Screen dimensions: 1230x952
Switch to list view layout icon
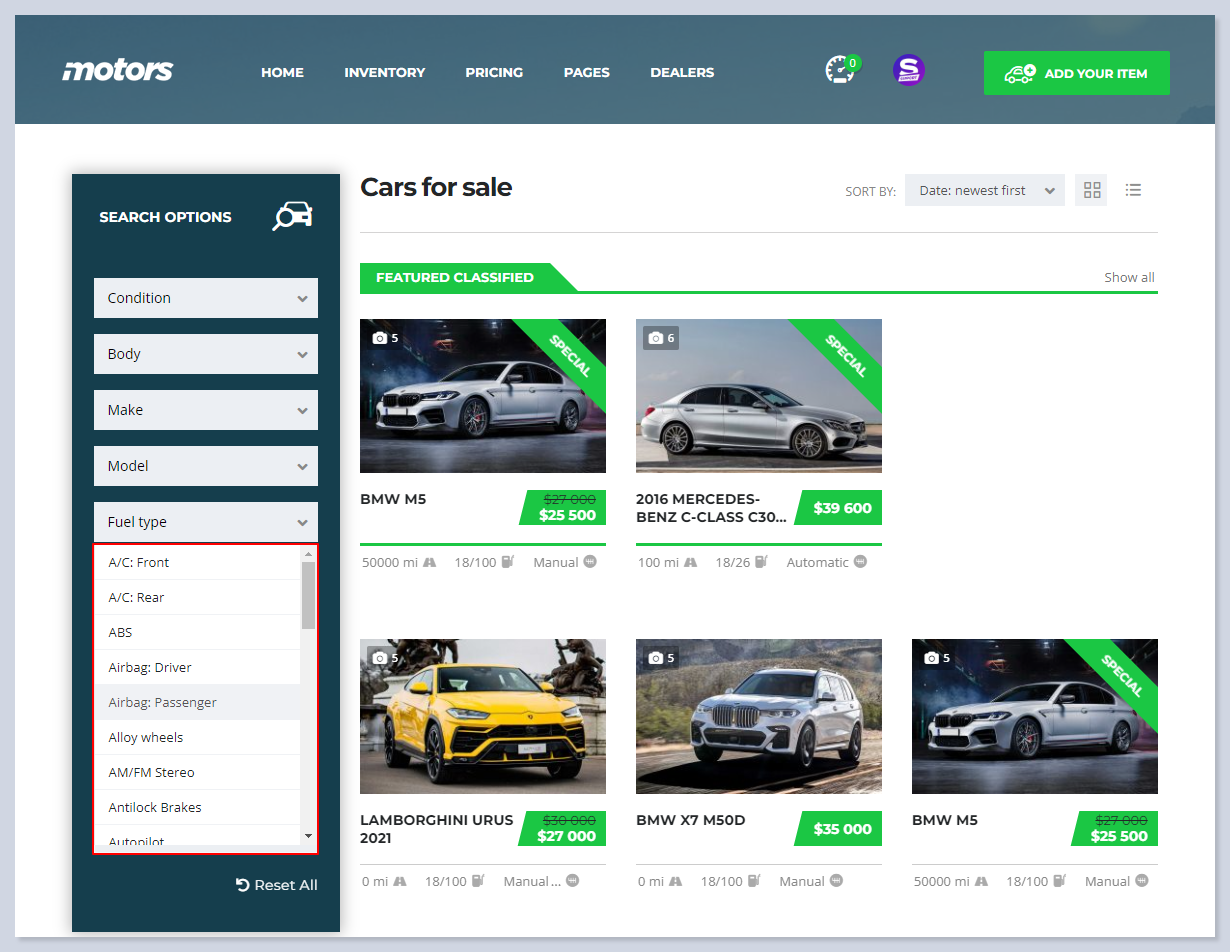(1133, 190)
